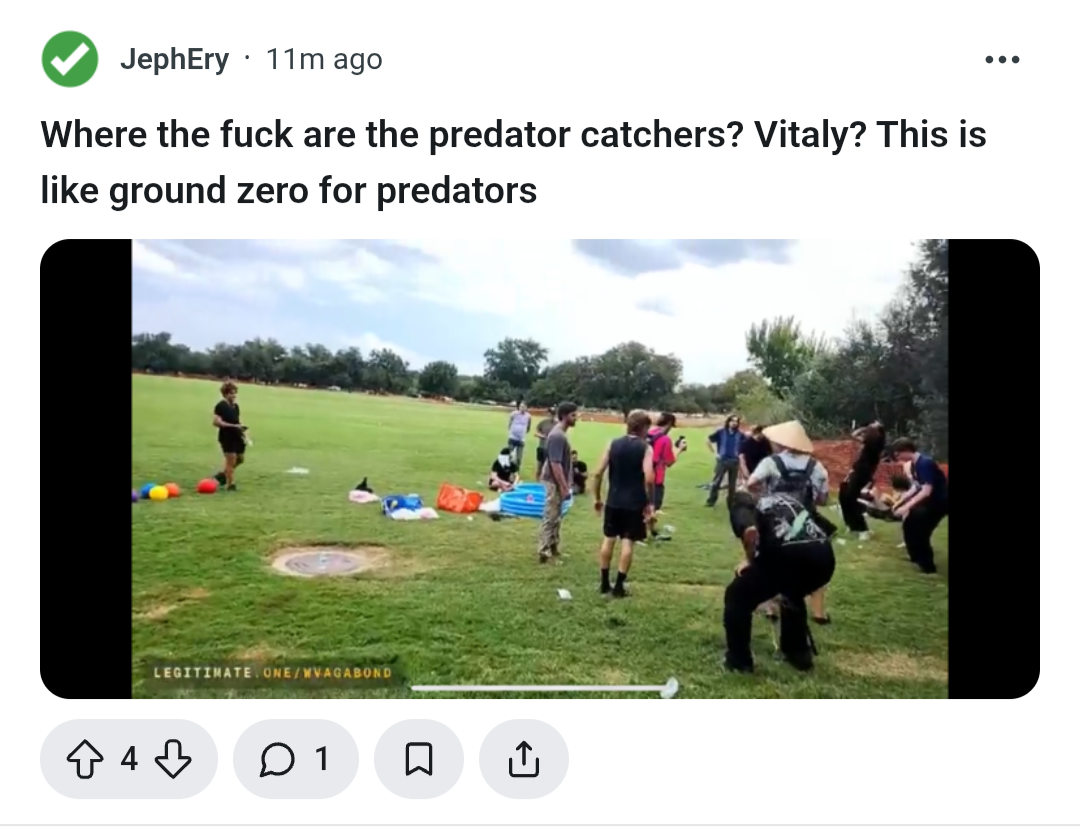Open JephEry's user profile
This screenshot has width=1080, height=830.
pyautogui.click(x=174, y=59)
